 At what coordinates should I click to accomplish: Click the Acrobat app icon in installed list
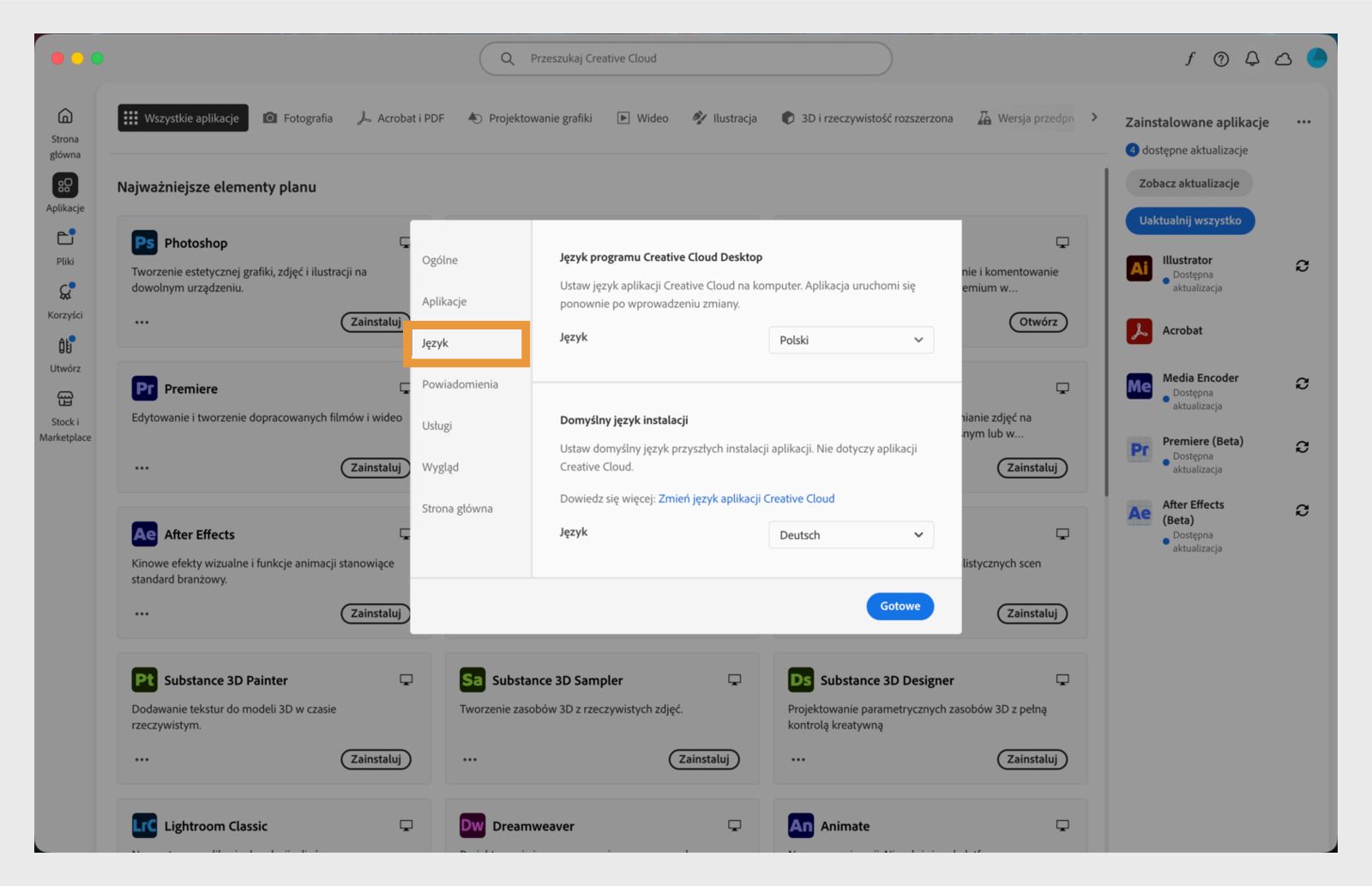pos(1139,330)
